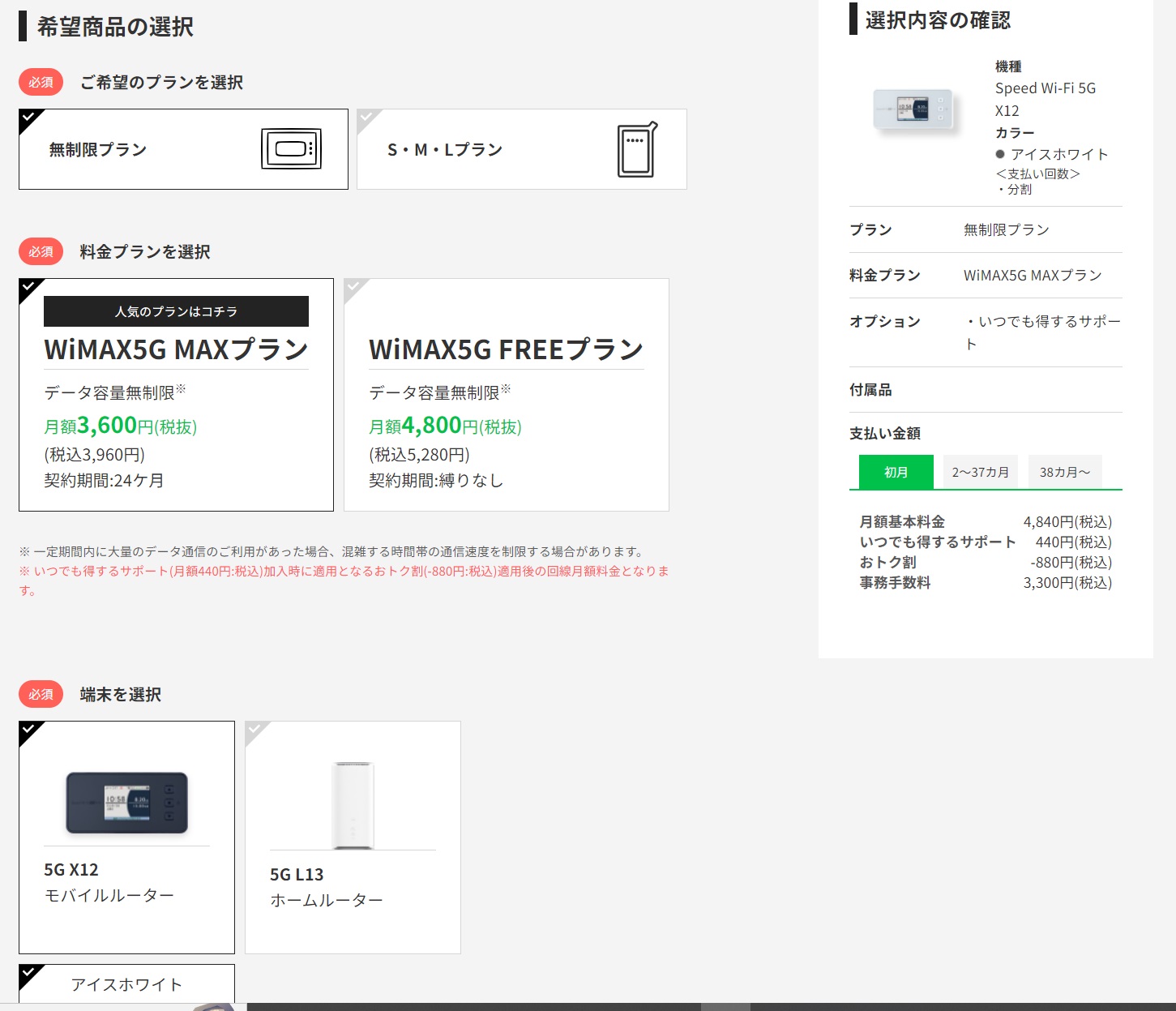Click checkmark corner of WiMAX5G MAXプラン card
This screenshot has height=1011, width=1176.
pos(28,288)
